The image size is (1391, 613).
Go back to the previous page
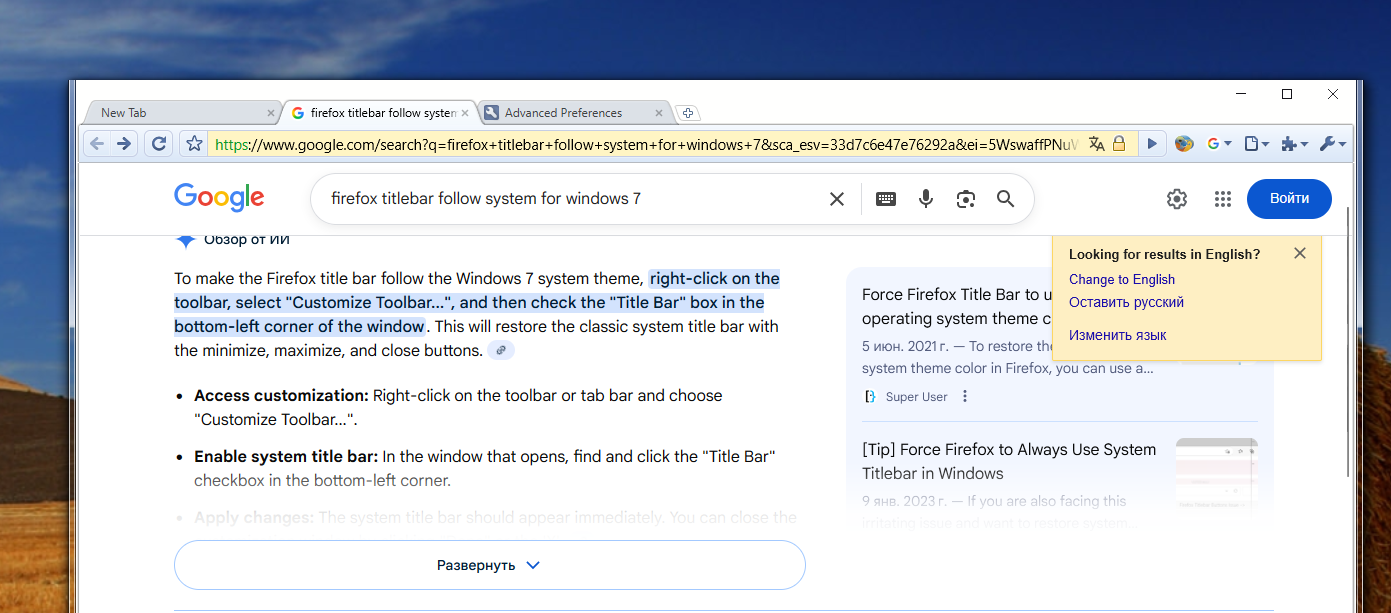click(x=97, y=144)
